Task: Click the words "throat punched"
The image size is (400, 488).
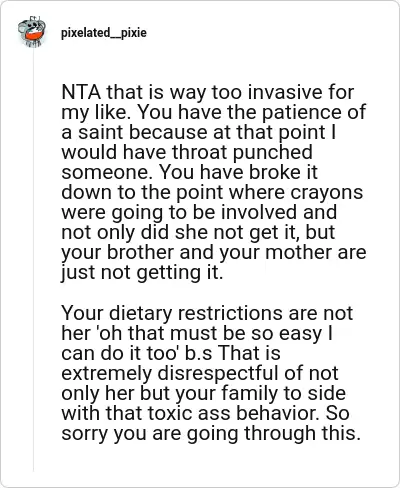Action: point(242,153)
